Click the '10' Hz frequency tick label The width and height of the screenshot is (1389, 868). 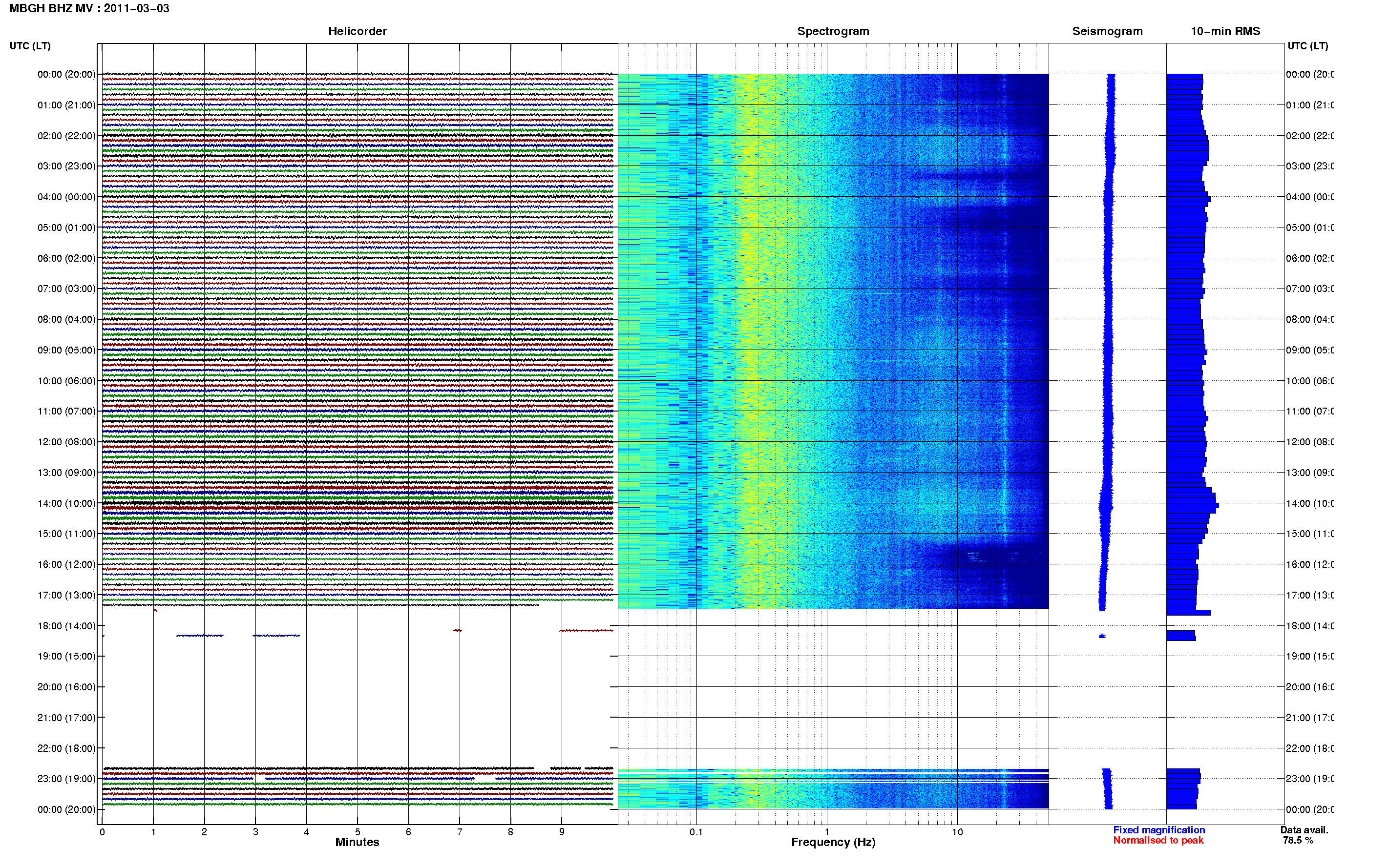tap(957, 832)
